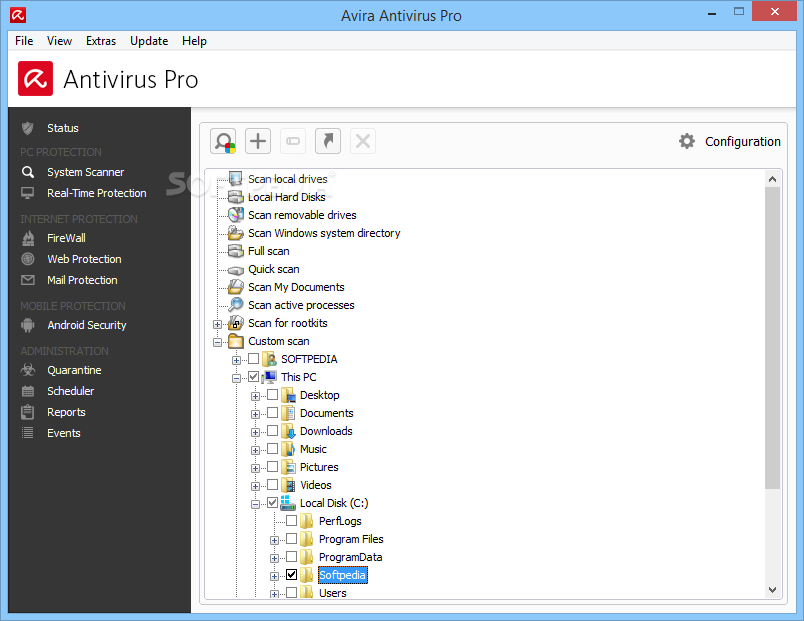Open Real-Time Protection section
Image resolution: width=804 pixels, height=621 pixels.
(x=97, y=193)
